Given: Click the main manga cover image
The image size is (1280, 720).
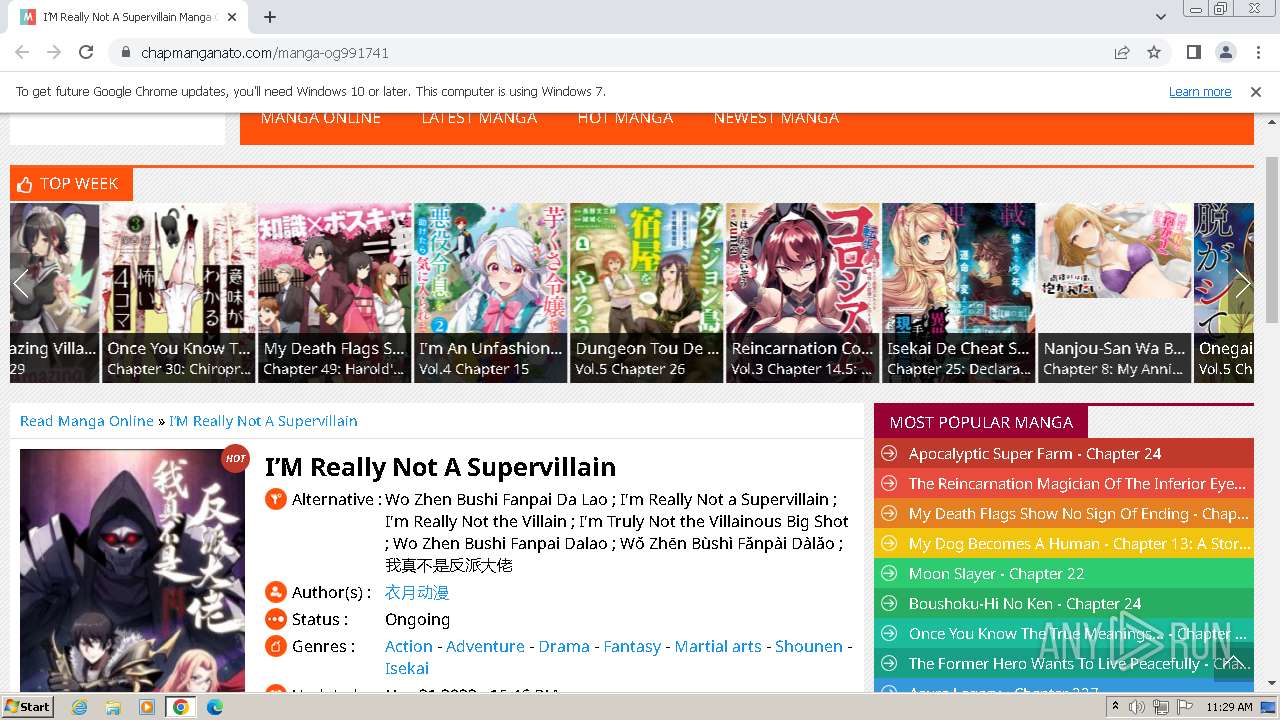Looking at the screenshot, I should click(x=132, y=571).
